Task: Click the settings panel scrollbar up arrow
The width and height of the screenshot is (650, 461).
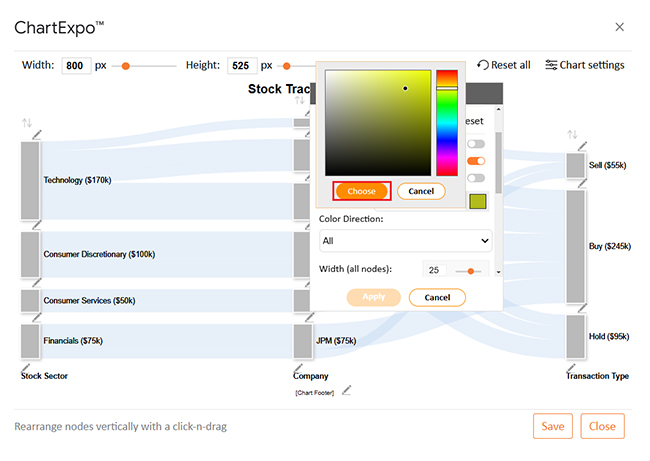Action: (498, 109)
